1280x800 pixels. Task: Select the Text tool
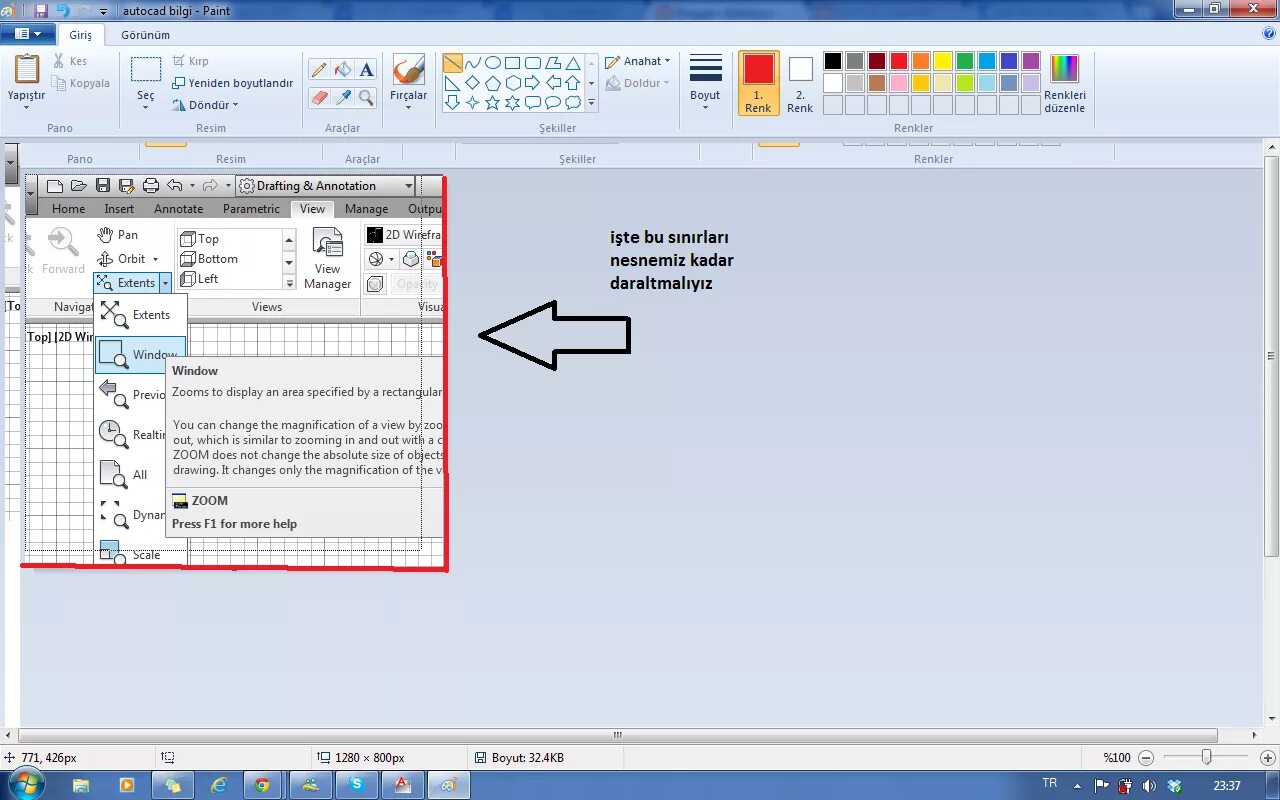tap(367, 70)
